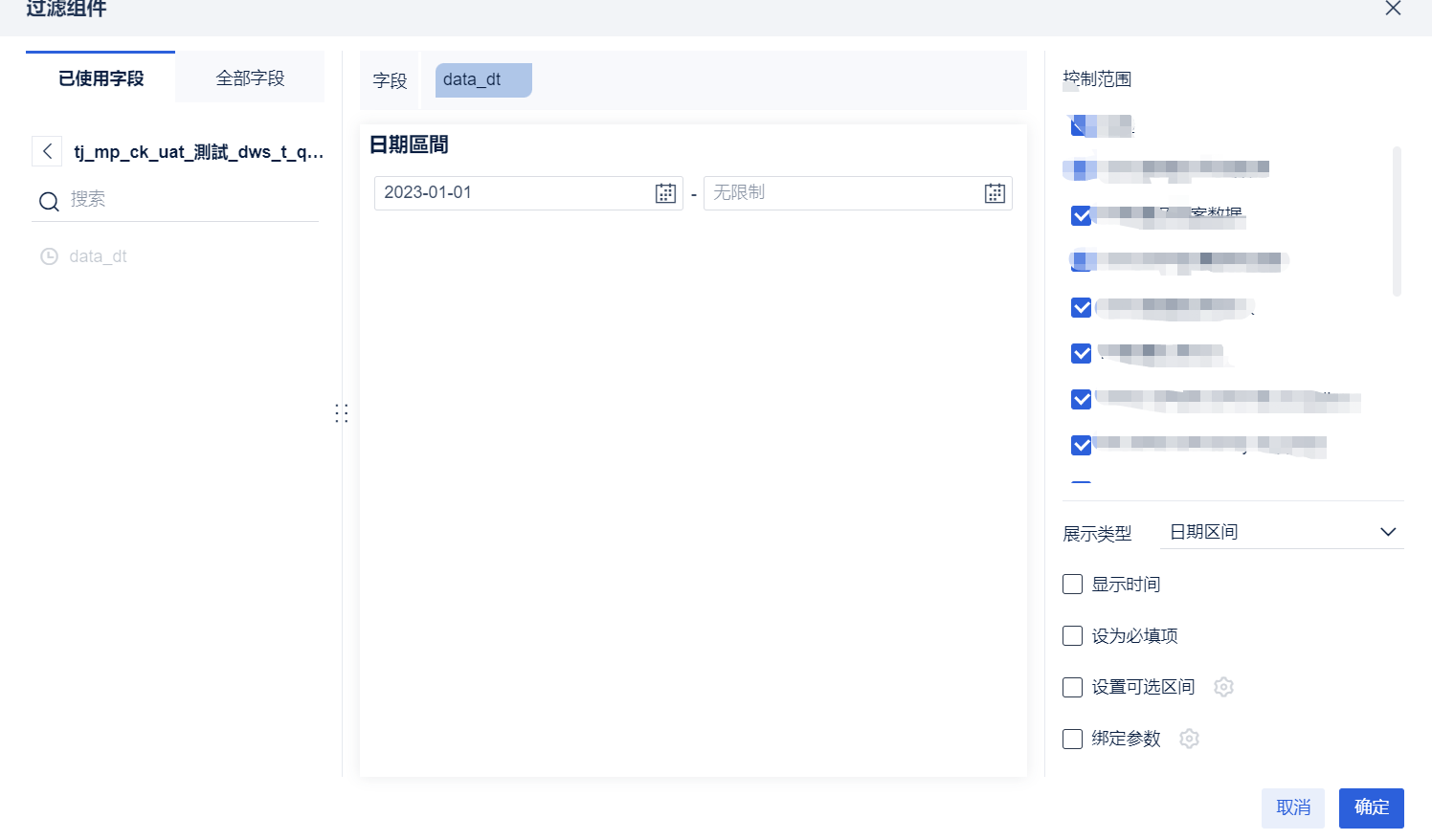The height and width of the screenshot is (840, 1432).
Task: Toggle the 设置可选区间 checkbox
Action: (1073, 688)
